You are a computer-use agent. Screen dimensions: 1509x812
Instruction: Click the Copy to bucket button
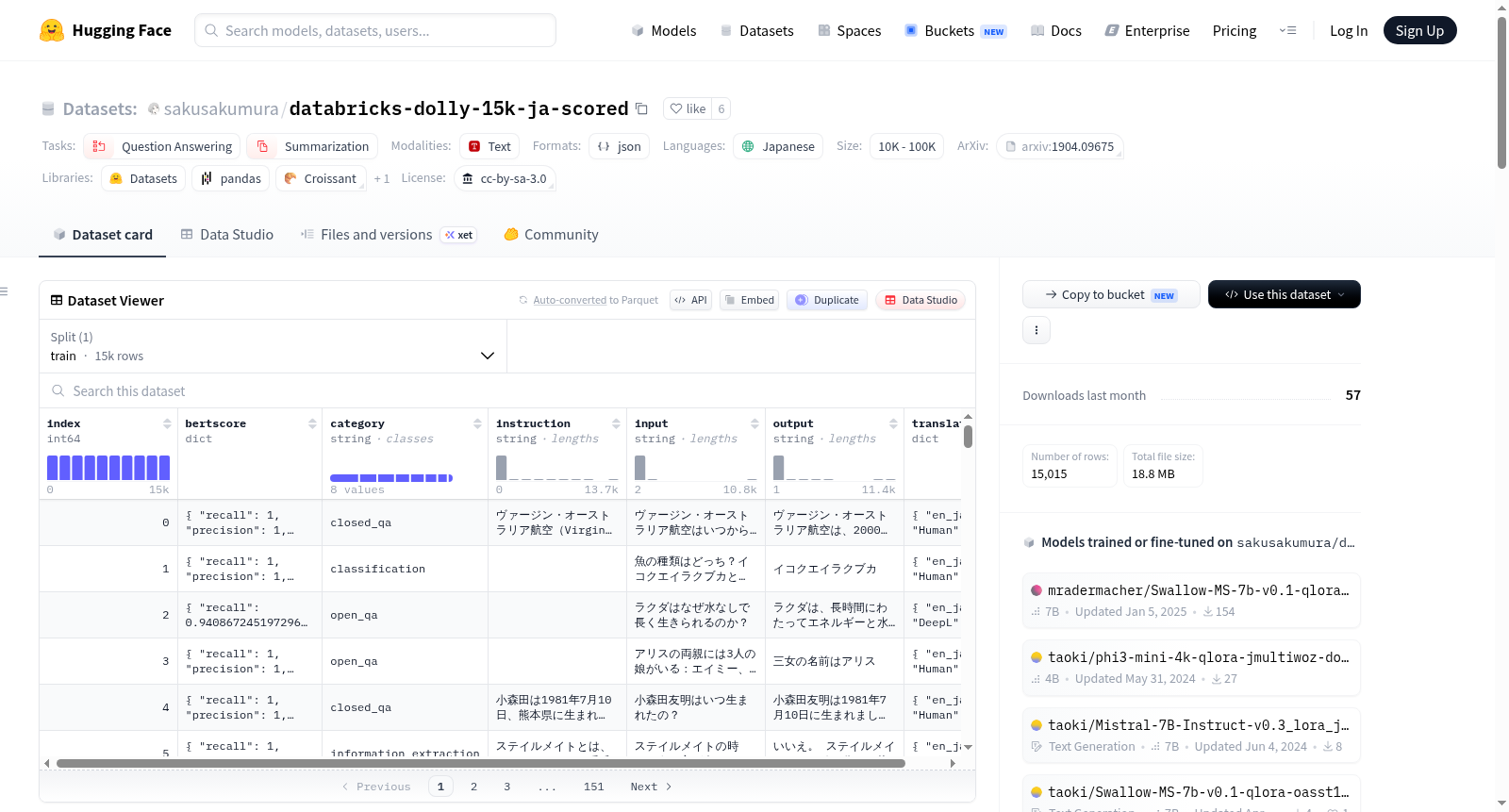tap(1111, 294)
